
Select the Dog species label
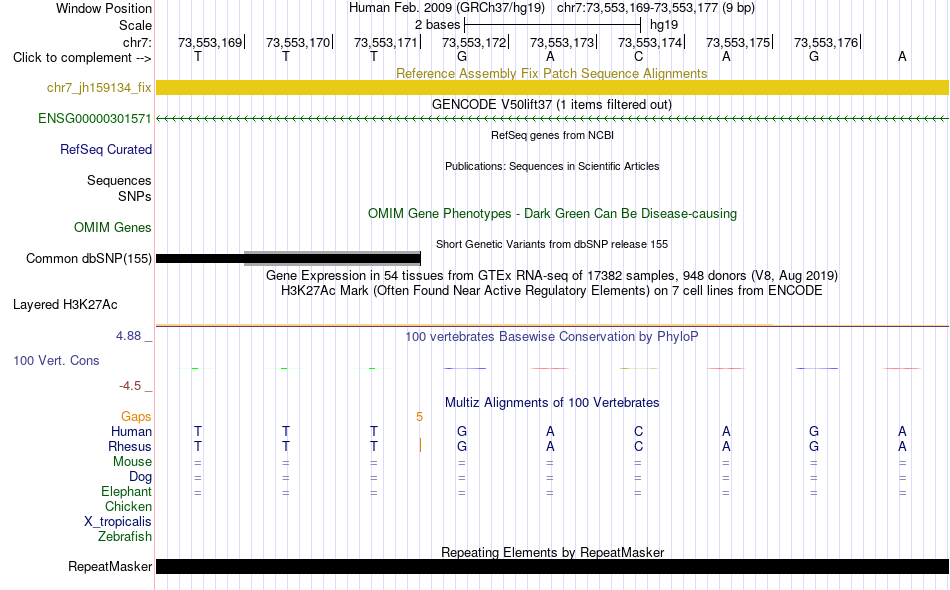coord(140,477)
